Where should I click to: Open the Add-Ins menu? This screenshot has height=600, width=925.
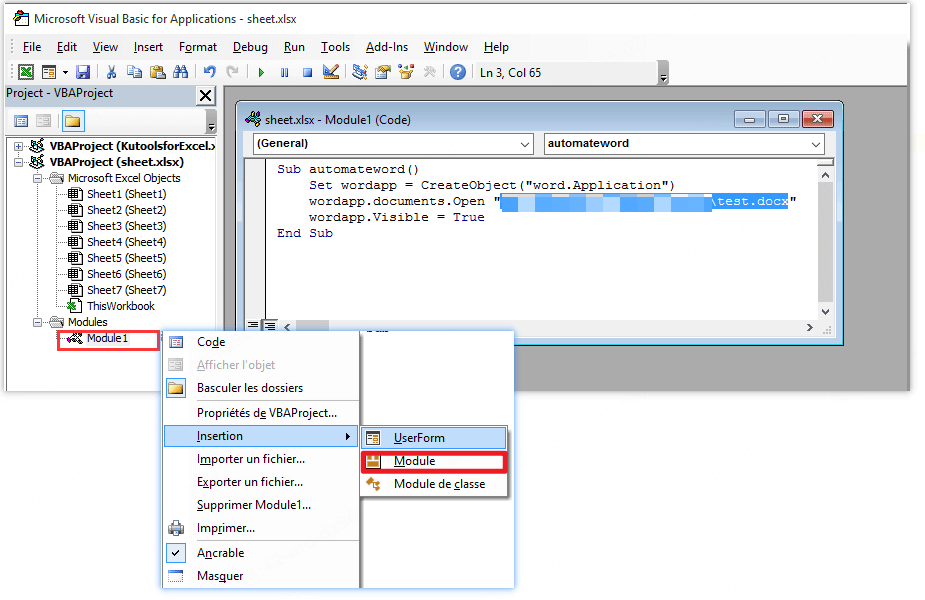(x=386, y=47)
